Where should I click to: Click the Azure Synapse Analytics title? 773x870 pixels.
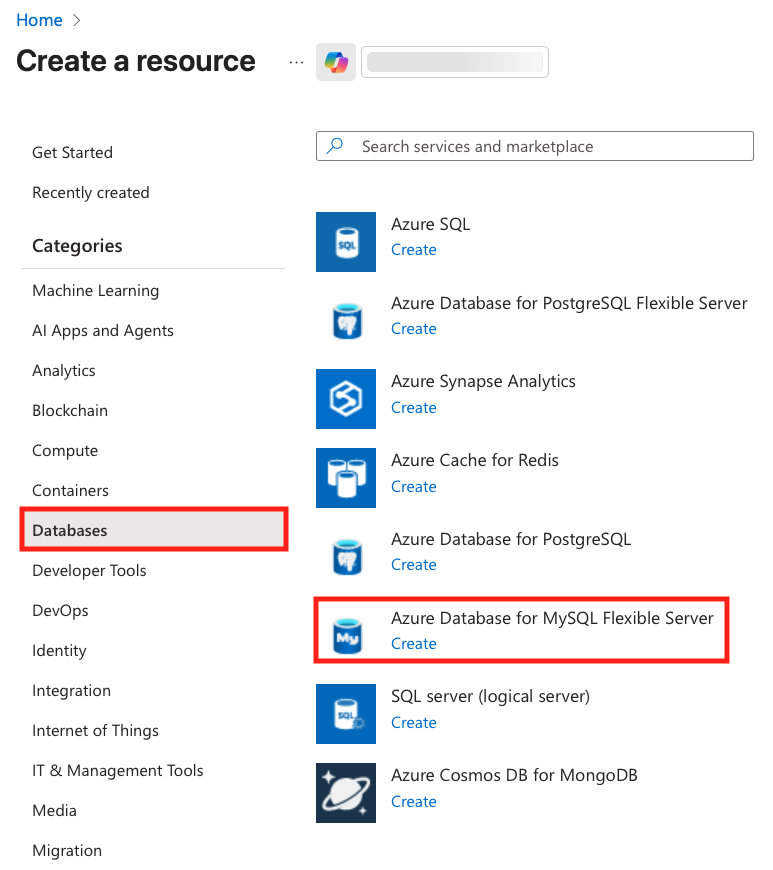[483, 382]
